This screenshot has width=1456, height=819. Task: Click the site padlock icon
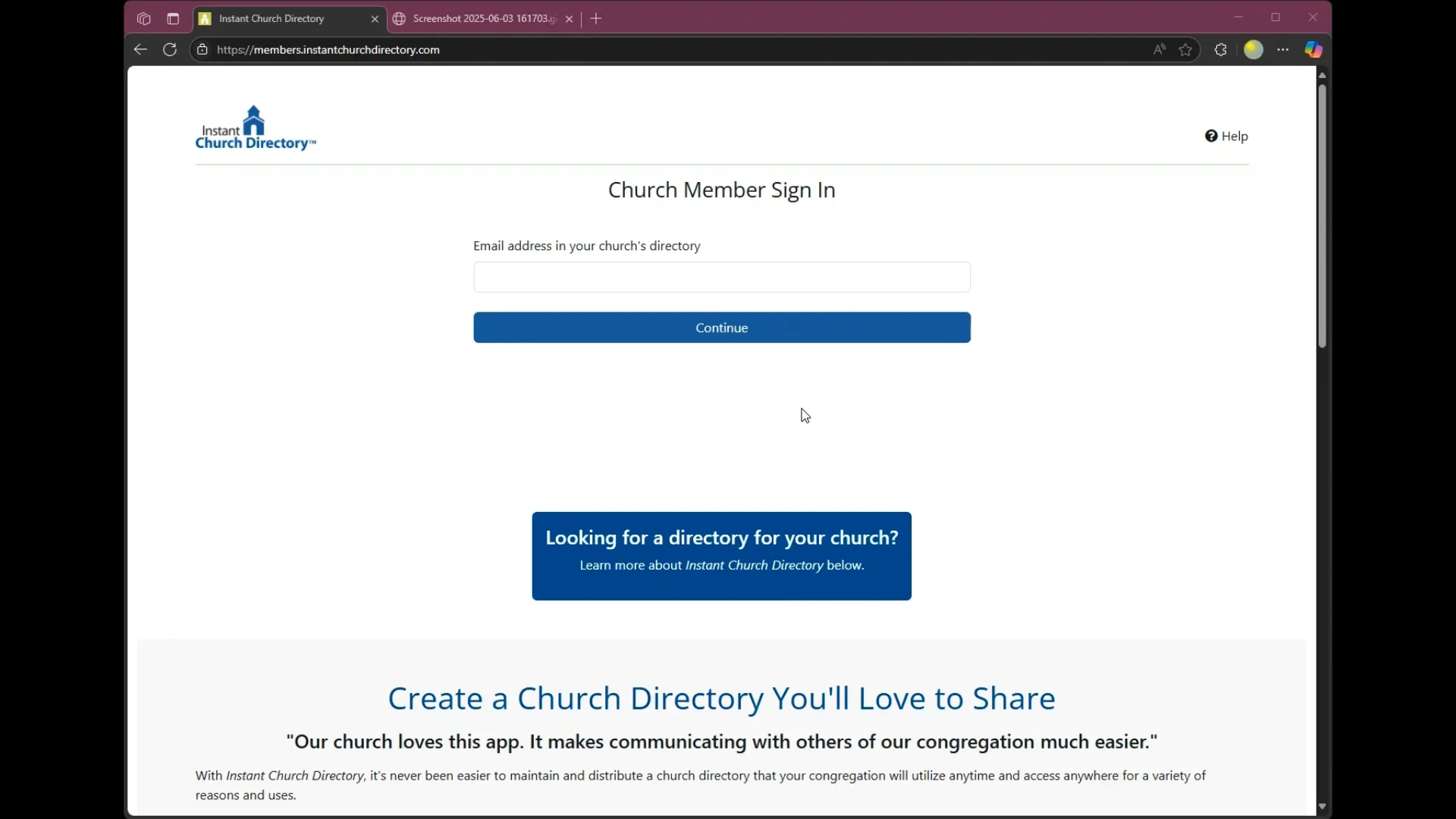[202, 50]
